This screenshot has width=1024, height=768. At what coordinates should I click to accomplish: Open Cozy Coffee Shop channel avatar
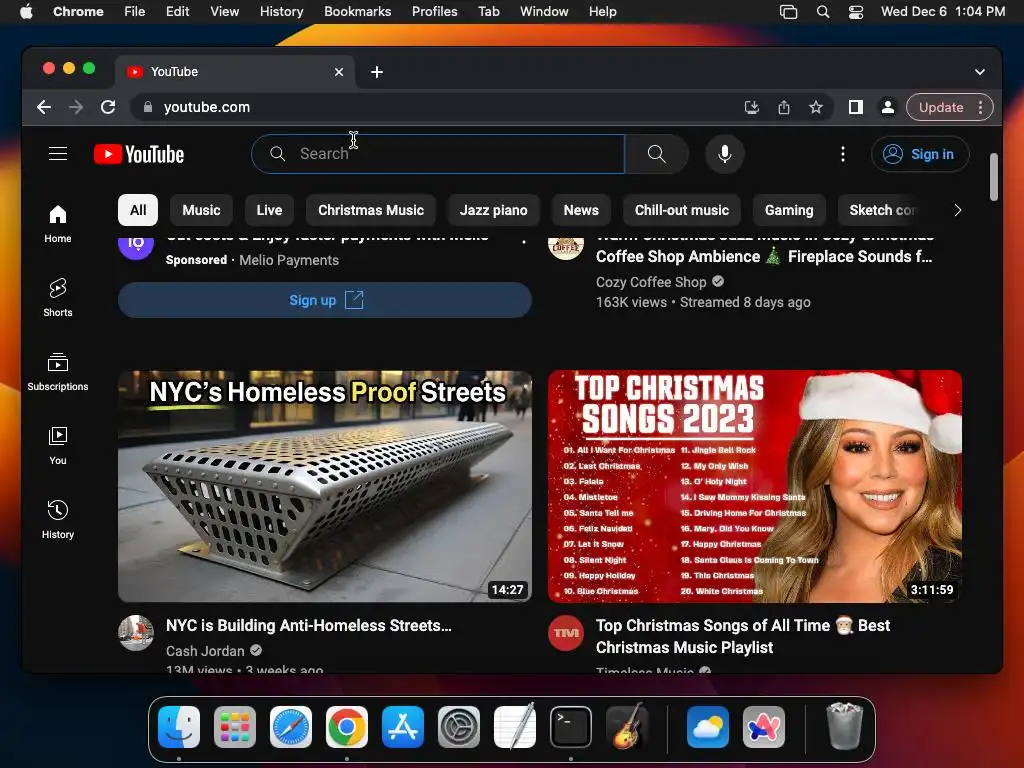coord(566,248)
